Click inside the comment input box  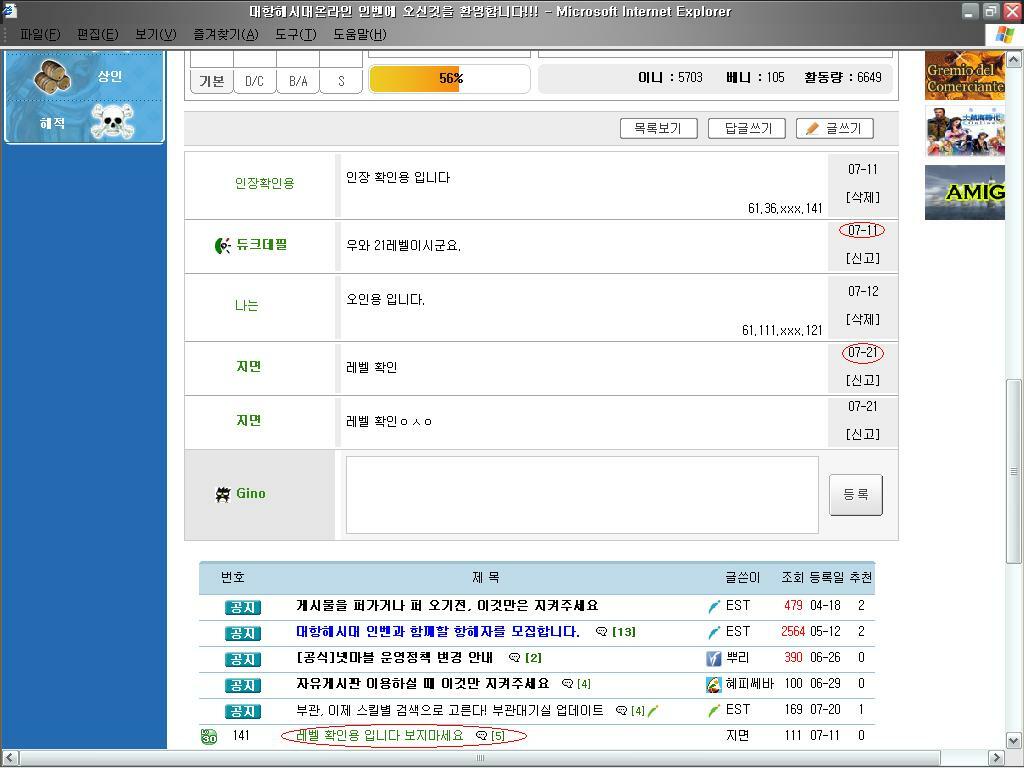click(x=580, y=493)
